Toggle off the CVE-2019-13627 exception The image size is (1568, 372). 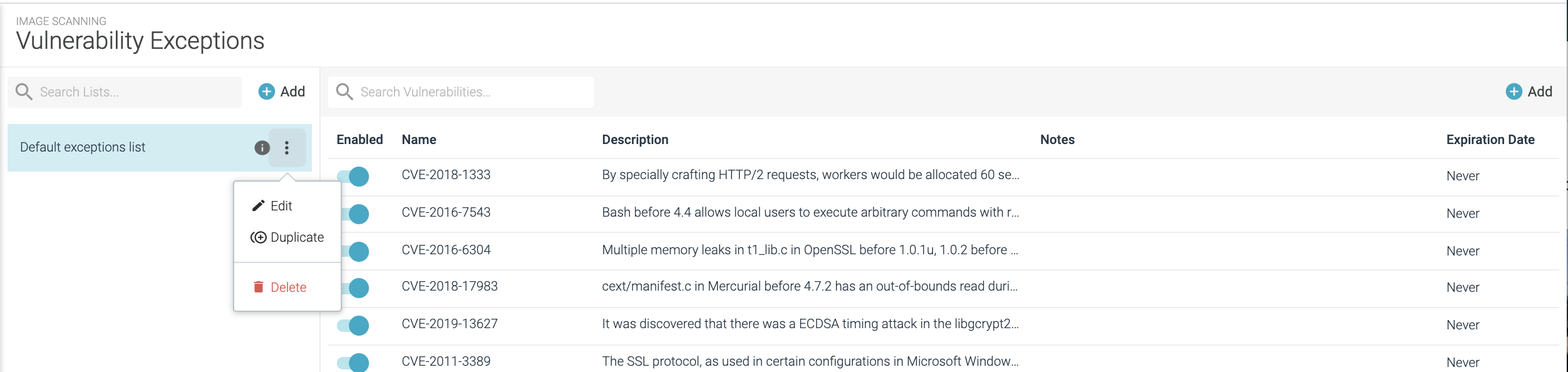pos(353,325)
